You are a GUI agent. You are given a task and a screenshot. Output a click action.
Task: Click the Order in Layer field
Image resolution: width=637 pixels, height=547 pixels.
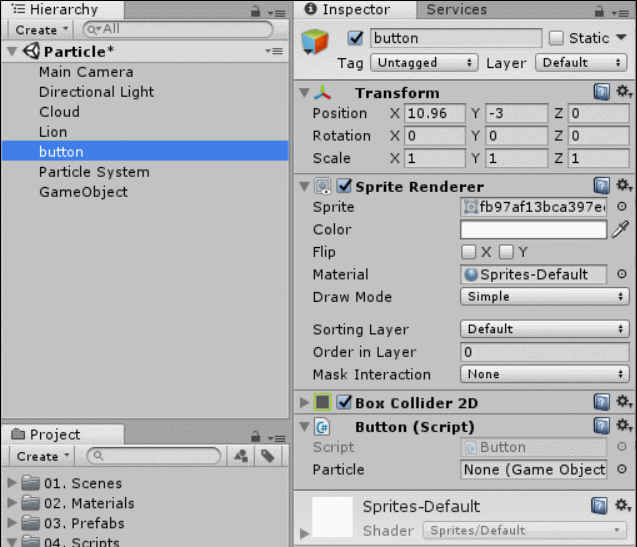(544, 352)
